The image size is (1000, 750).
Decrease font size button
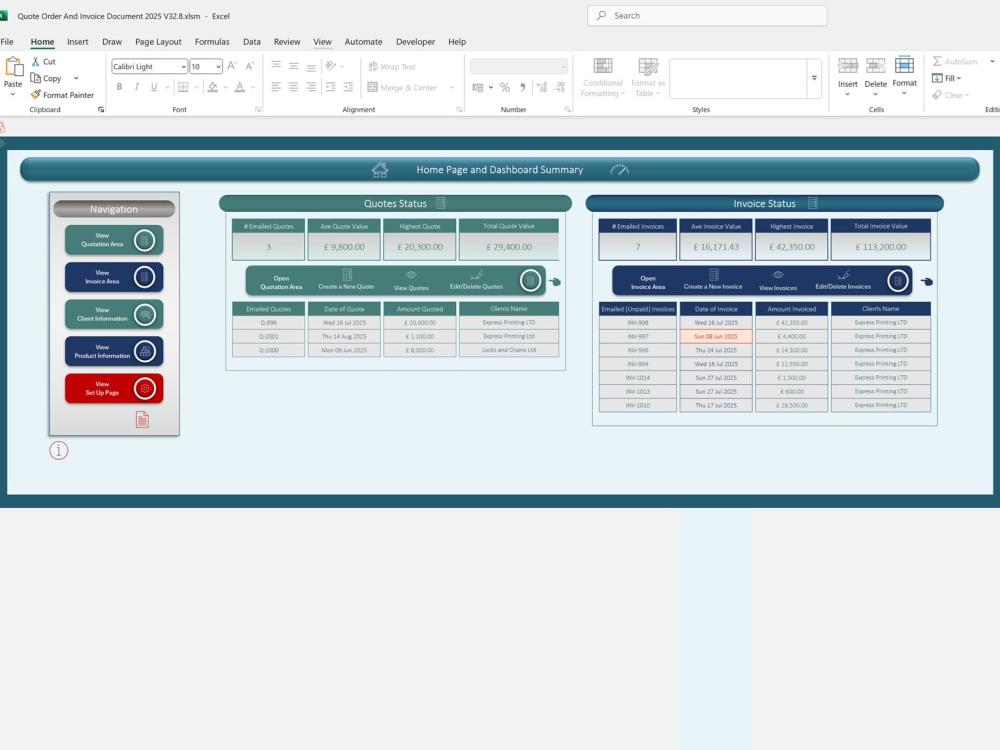[x=249, y=66]
